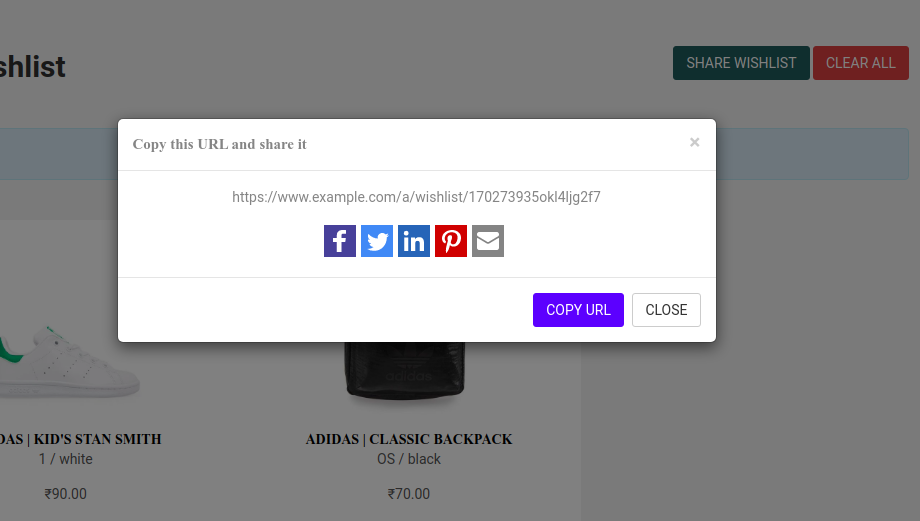The width and height of the screenshot is (920, 521).
Task: Dismiss dialog with the X icon
Action: click(695, 142)
